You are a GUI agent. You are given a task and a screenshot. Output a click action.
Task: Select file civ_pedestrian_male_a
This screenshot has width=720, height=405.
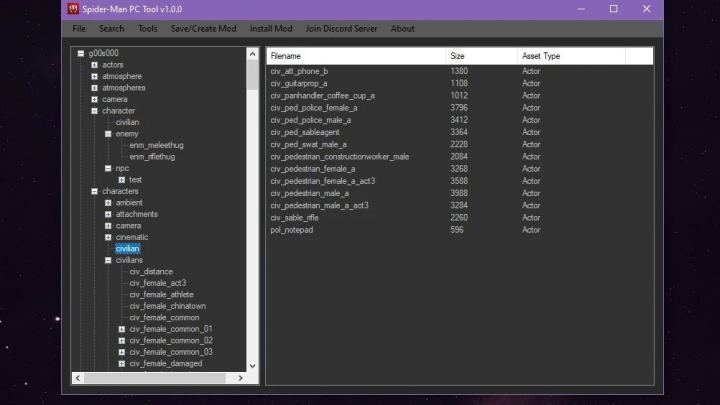tap(309, 193)
